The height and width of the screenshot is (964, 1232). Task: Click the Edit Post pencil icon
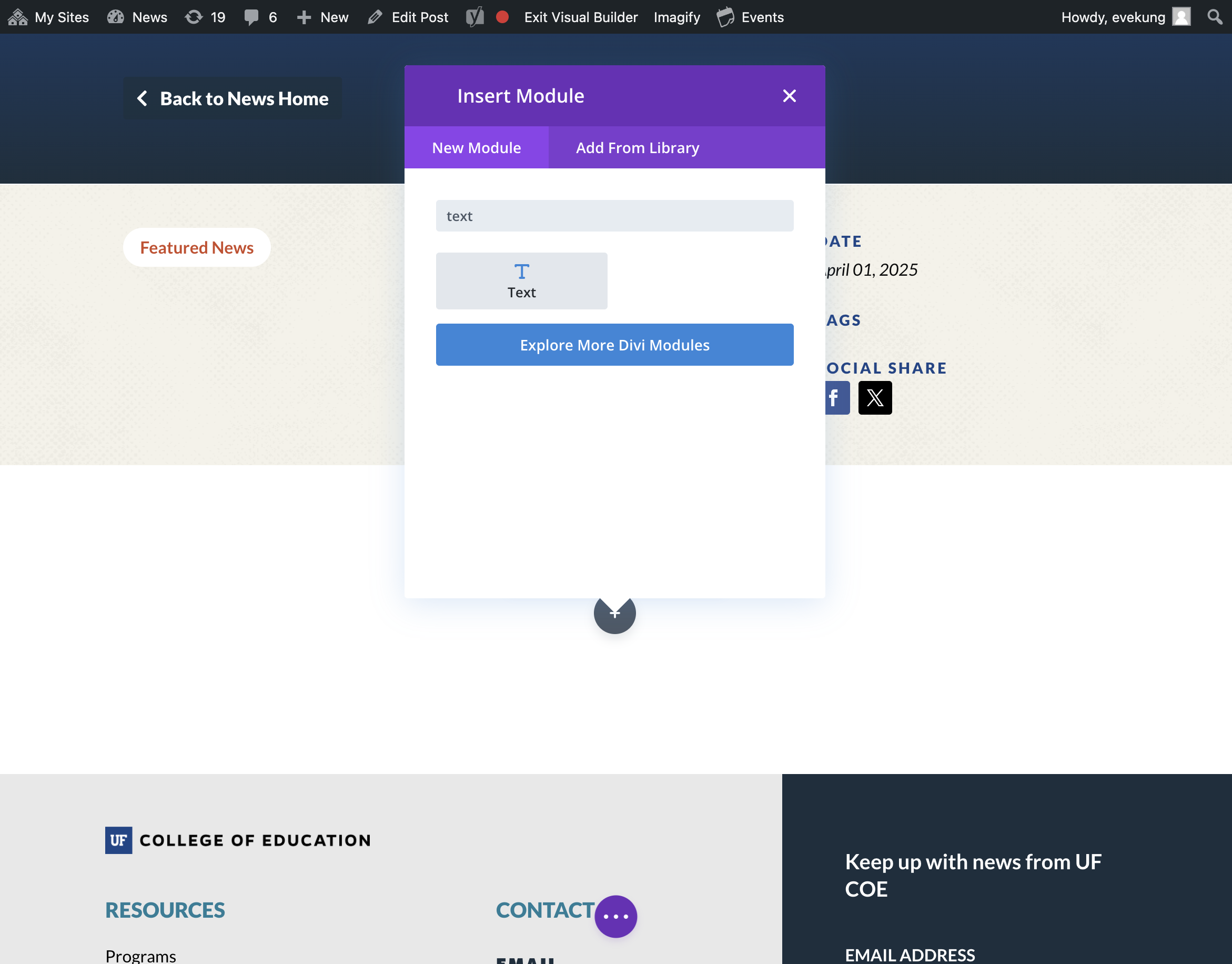click(375, 17)
